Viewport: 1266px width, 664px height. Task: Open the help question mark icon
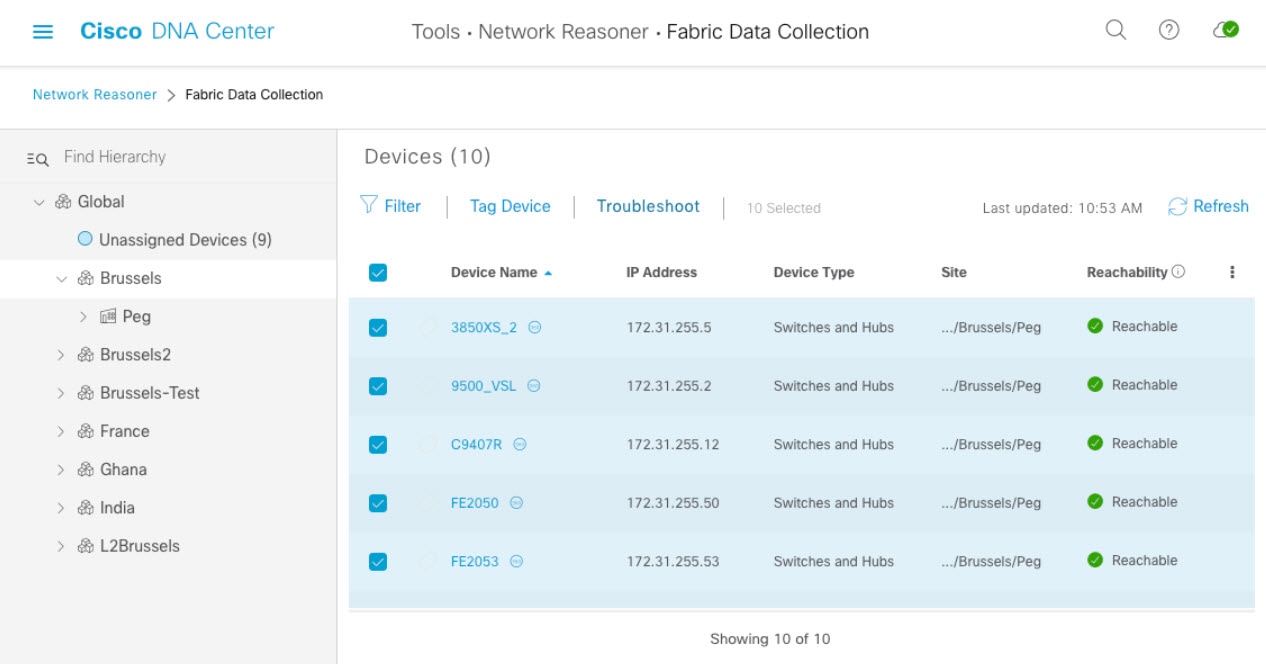coord(1168,30)
